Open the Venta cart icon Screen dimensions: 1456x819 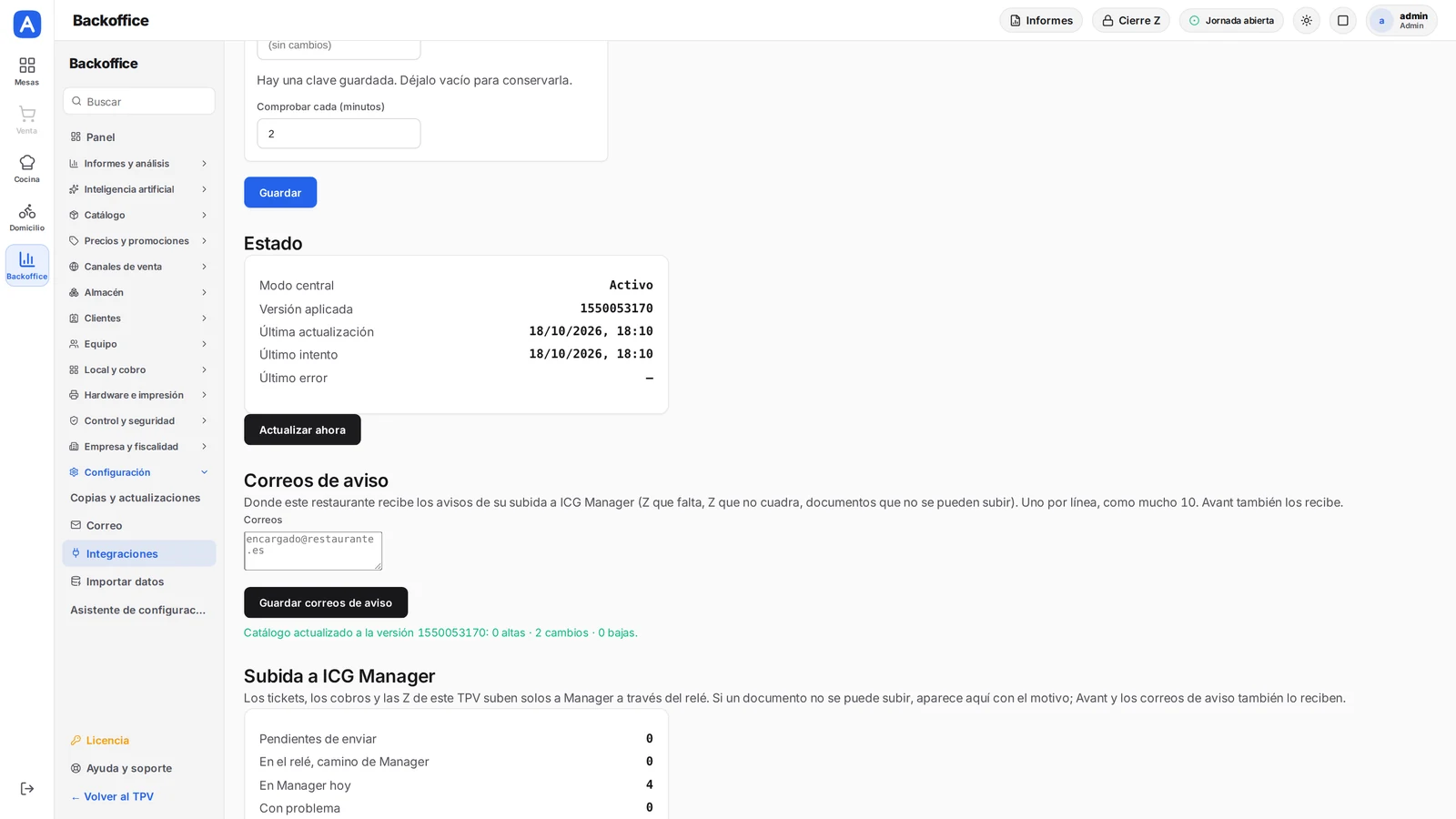(27, 119)
